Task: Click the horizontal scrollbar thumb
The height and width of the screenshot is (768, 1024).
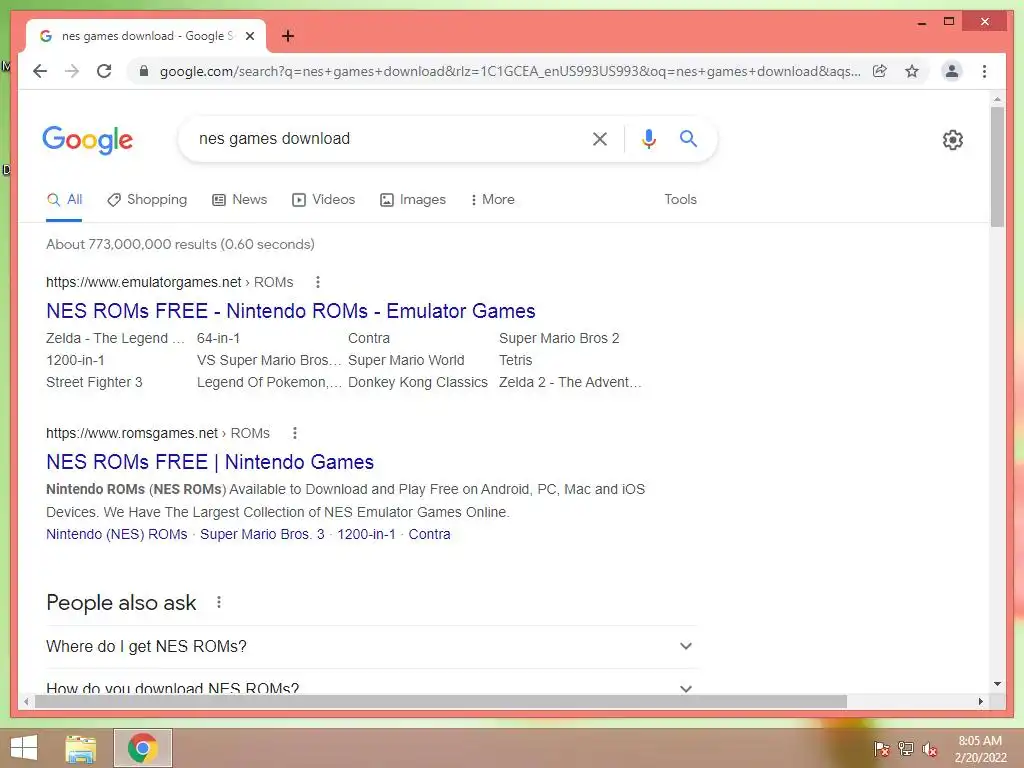Action: pos(441,701)
